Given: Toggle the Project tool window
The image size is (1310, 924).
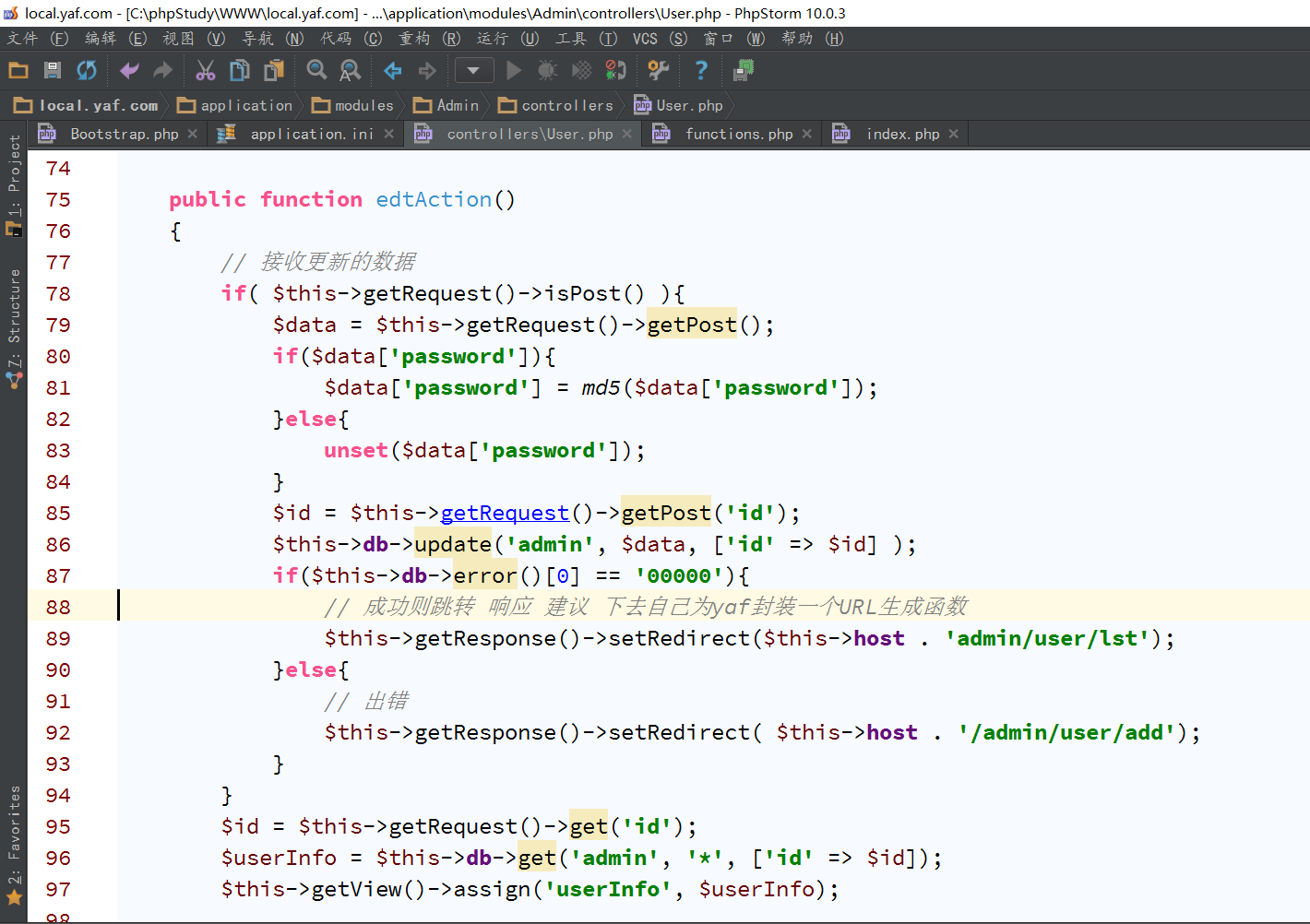Looking at the screenshot, I should coord(14,184).
